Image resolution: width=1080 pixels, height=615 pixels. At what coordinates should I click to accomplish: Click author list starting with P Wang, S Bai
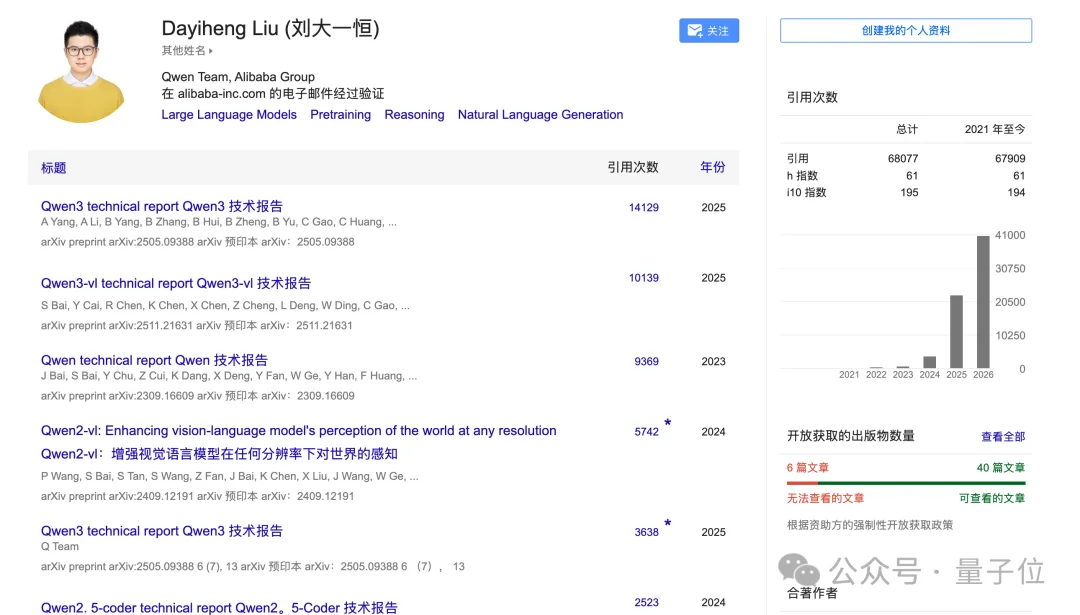[229, 476]
